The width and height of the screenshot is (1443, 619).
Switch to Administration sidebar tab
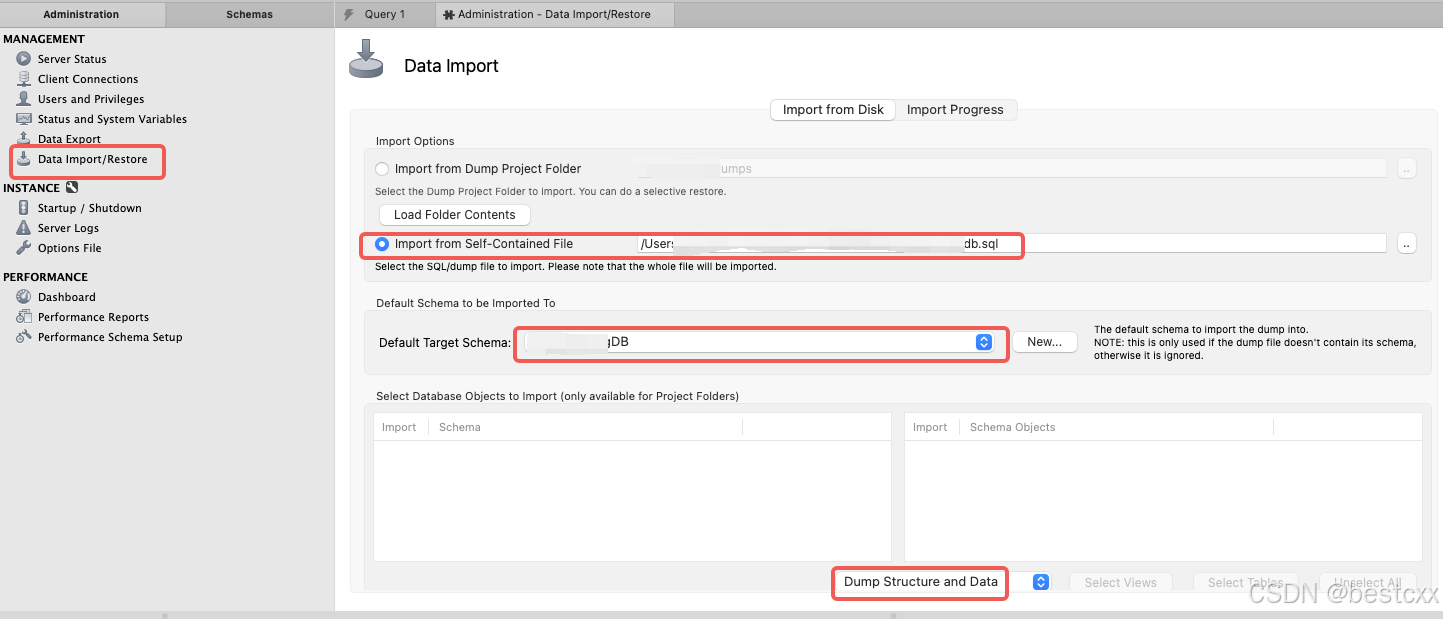point(81,14)
